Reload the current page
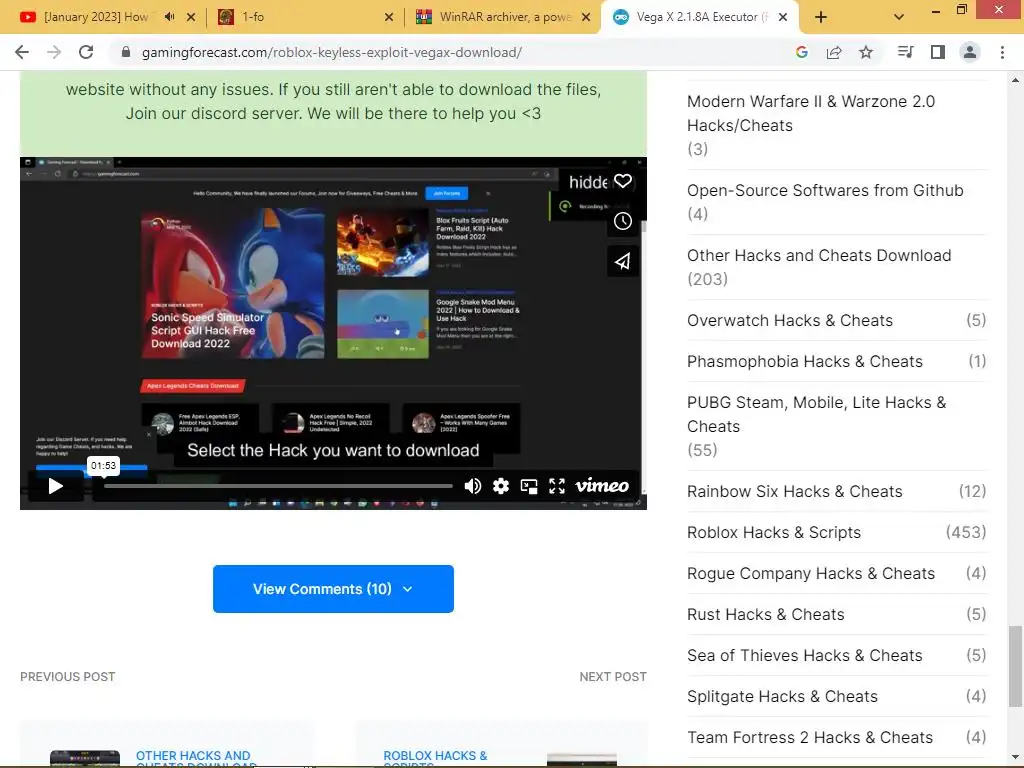The width and height of the screenshot is (1024, 768). [86, 52]
